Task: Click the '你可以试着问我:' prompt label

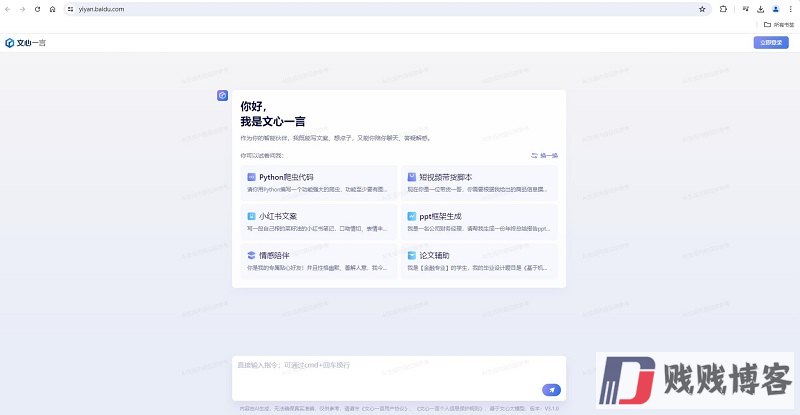Action: (x=262, y=156)
